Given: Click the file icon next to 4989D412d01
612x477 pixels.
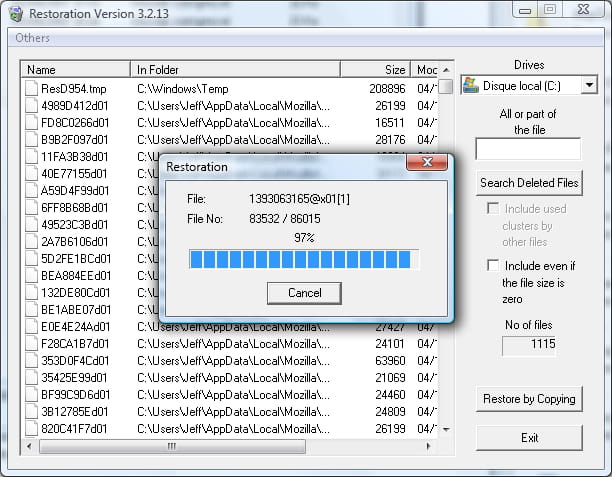Looking at the screenshot, I should tap(31, 106).
